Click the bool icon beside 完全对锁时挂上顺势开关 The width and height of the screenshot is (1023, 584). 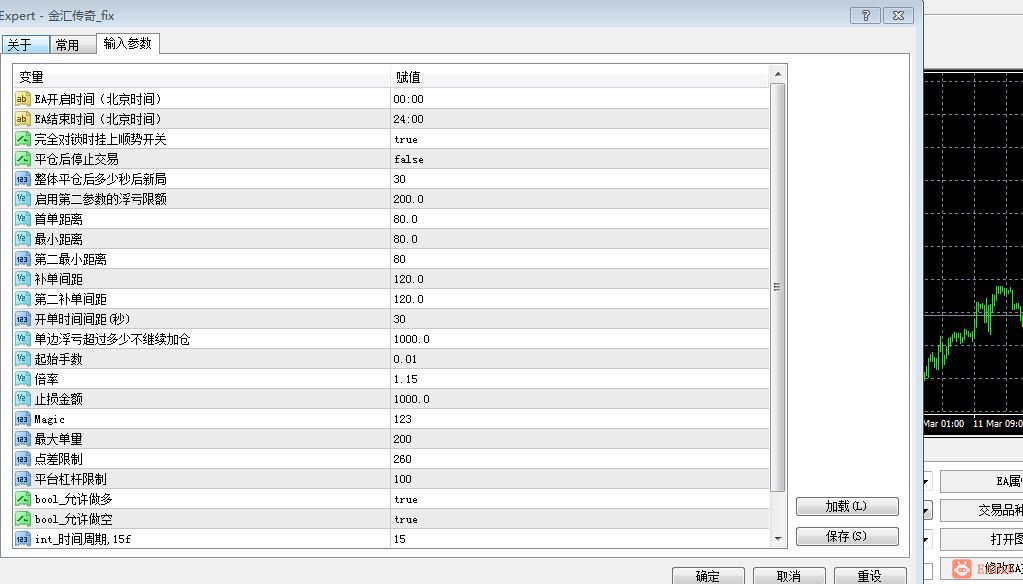click(22, 139)
